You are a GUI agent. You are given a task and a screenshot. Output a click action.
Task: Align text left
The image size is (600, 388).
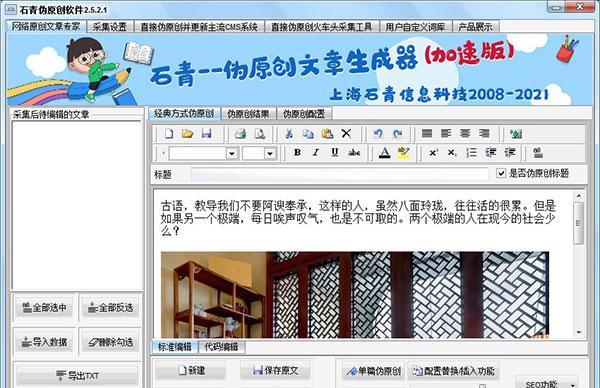(x=446, y=134)
